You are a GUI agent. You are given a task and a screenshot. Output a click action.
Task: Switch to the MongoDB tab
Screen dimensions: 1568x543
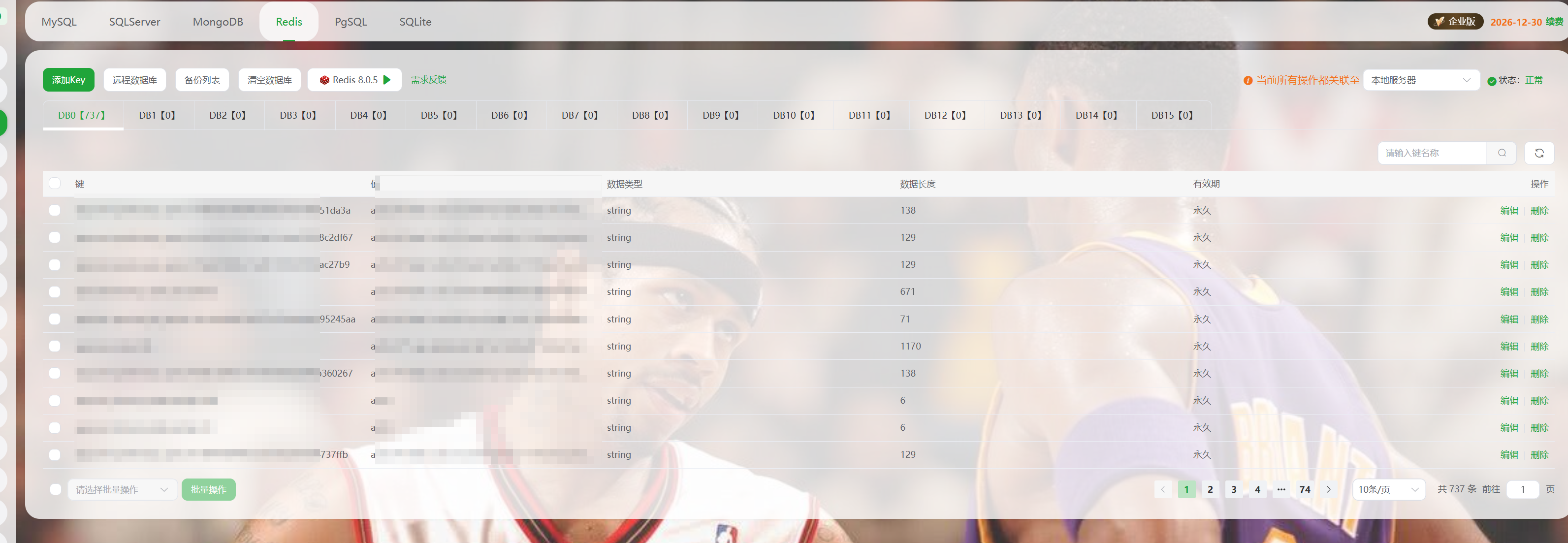point(217,21)
